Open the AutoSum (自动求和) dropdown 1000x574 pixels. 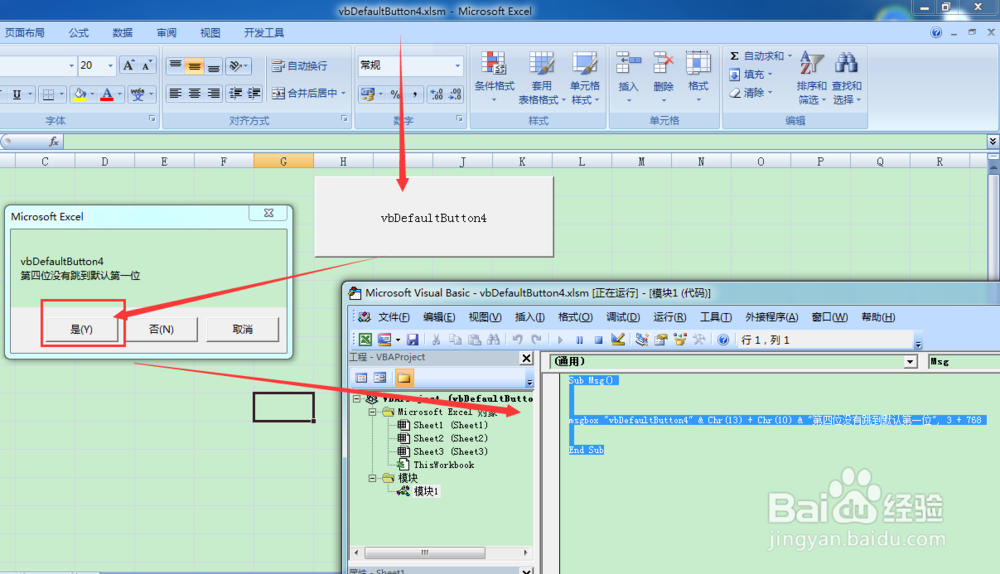(x=790, y=56)
